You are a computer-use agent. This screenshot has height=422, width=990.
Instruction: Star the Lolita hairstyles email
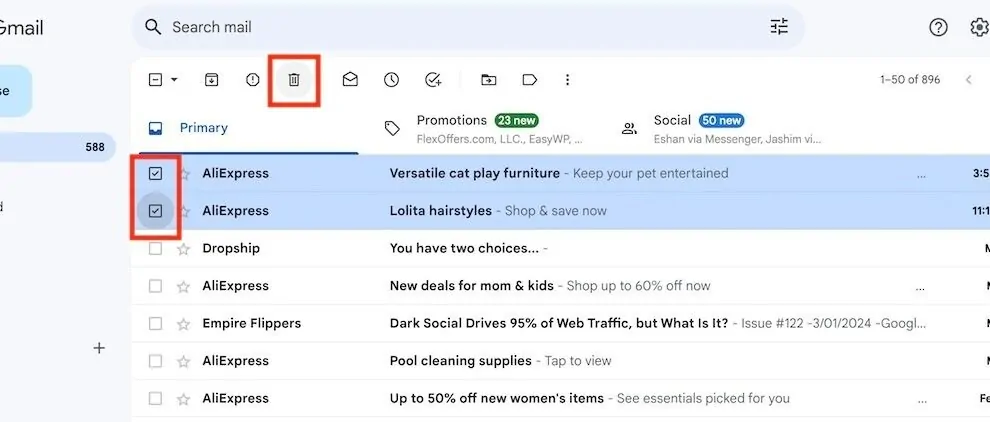click(184, 211)
